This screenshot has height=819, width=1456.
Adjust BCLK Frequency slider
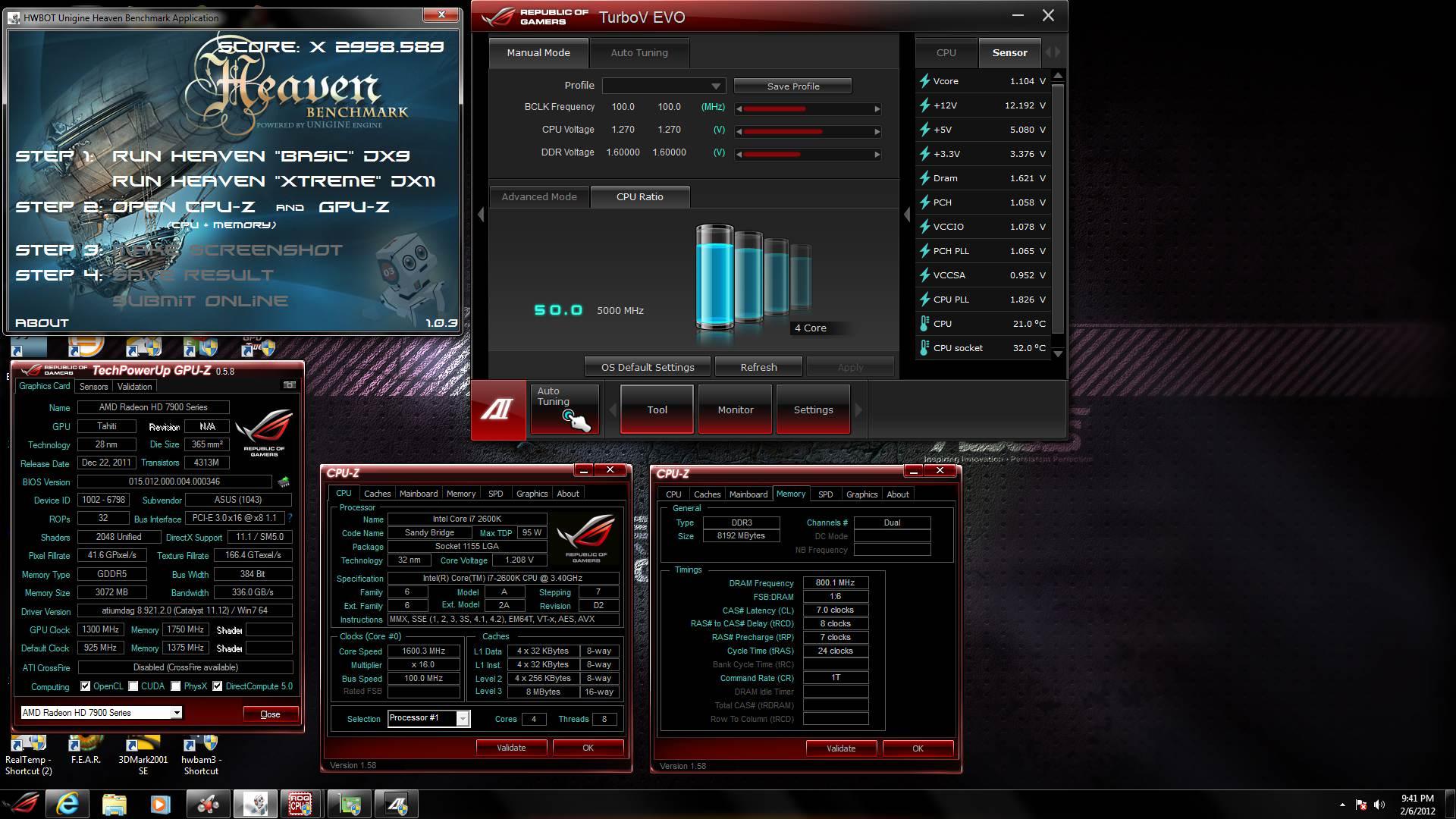808,108
